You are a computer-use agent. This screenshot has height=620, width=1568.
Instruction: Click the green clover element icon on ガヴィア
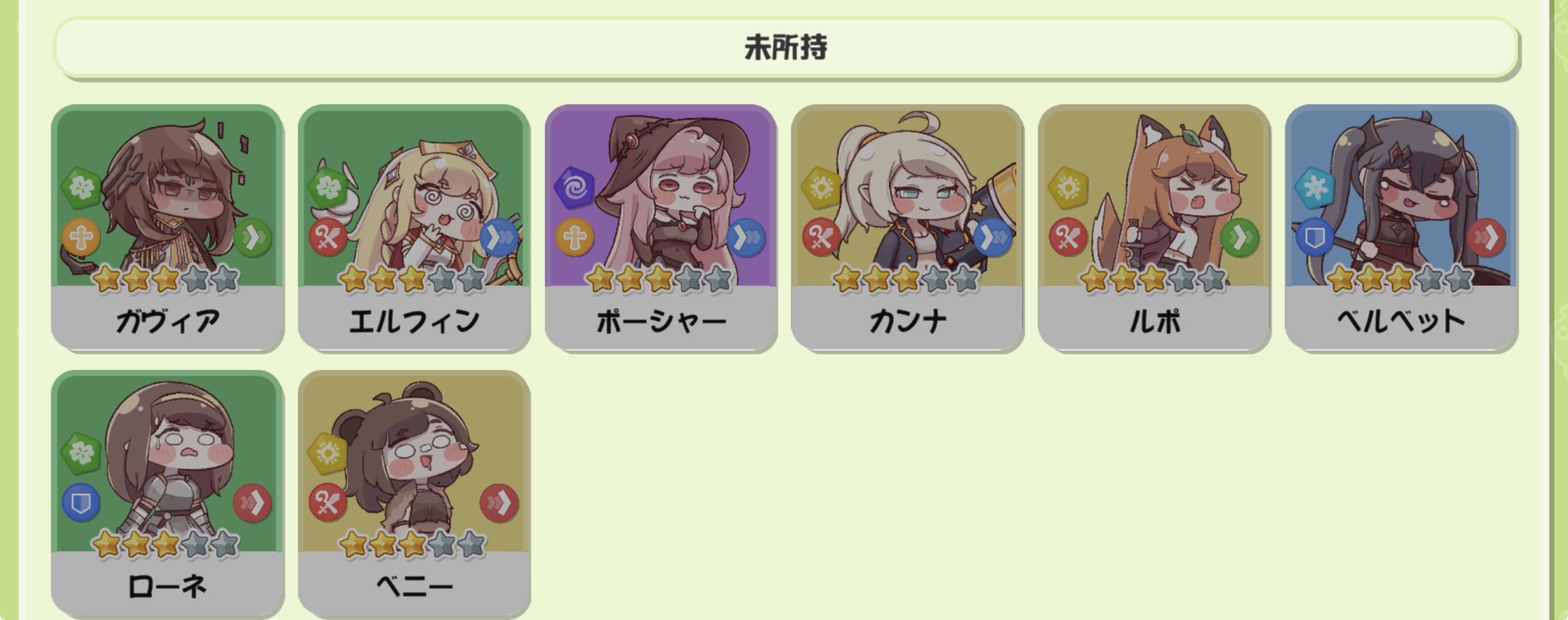coord(82,187)
